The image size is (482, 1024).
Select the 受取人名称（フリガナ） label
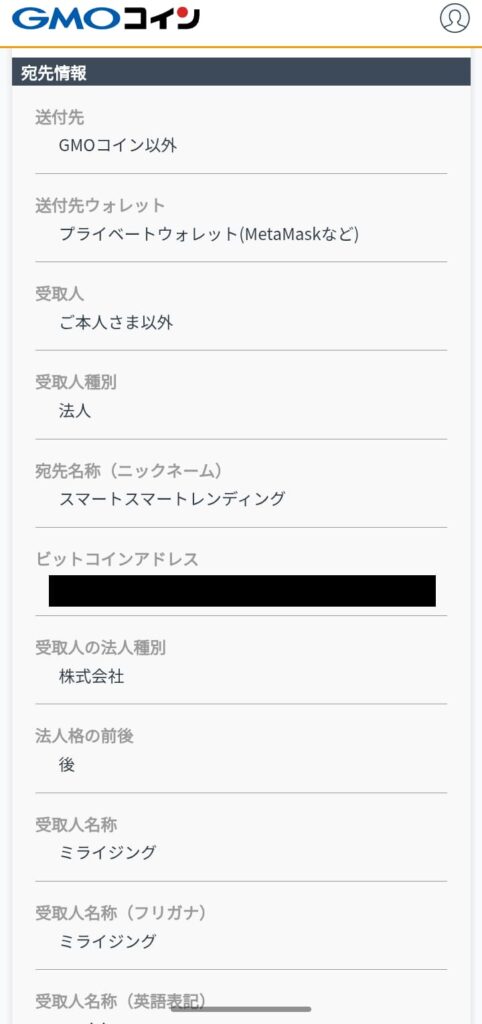[x=121, y=913]
